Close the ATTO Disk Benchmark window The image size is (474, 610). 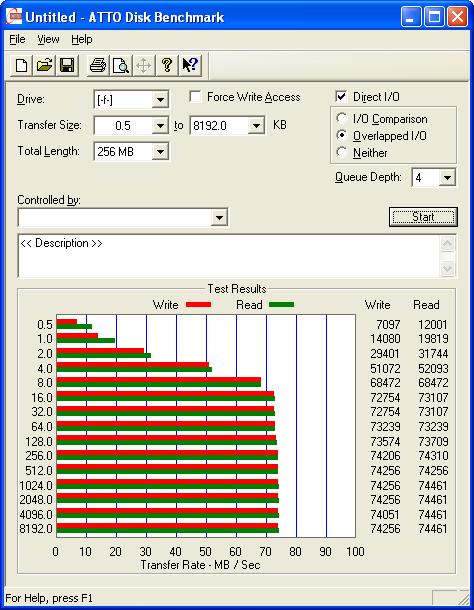coord(457,17)
